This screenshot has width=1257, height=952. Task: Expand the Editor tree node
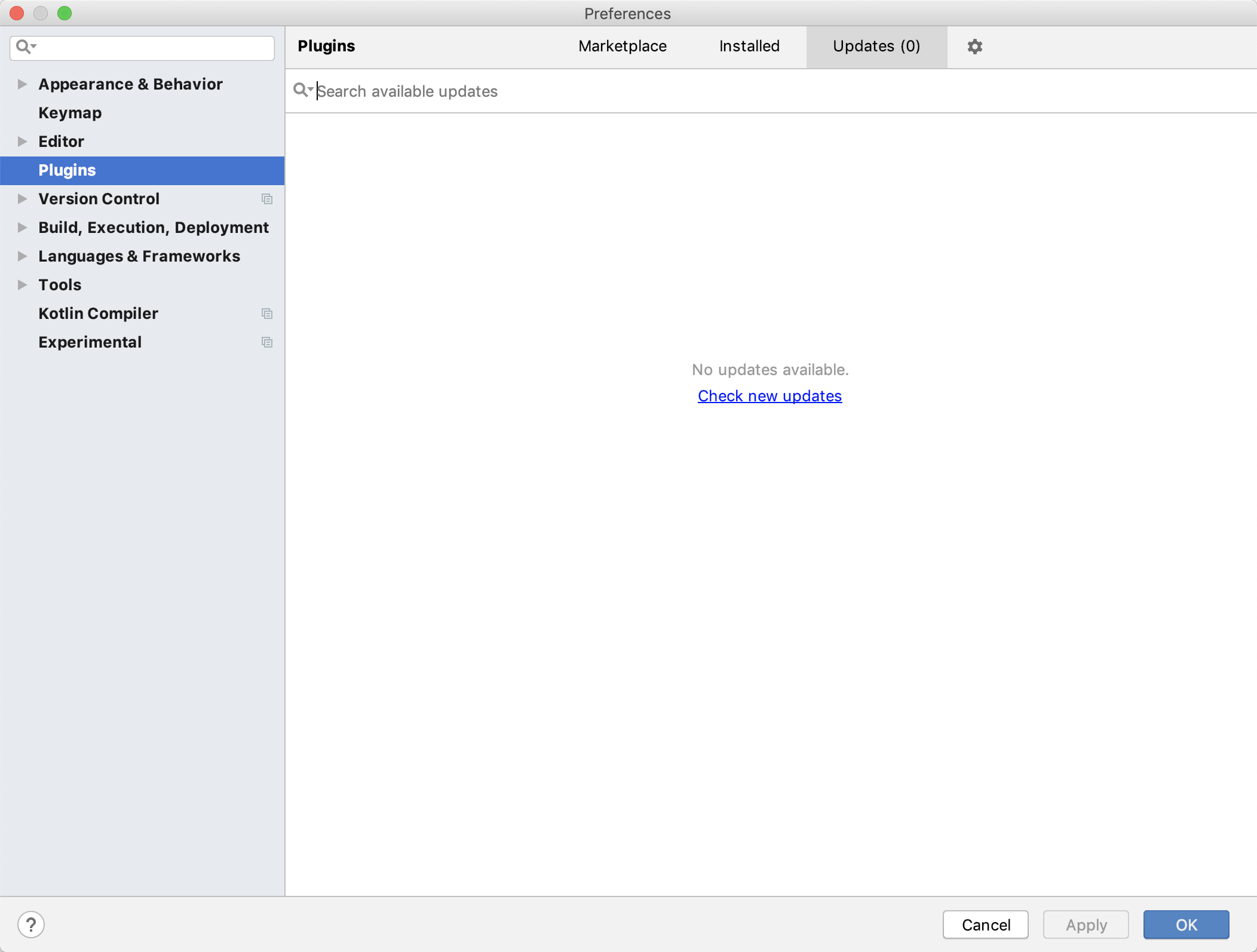coord(22,142)
